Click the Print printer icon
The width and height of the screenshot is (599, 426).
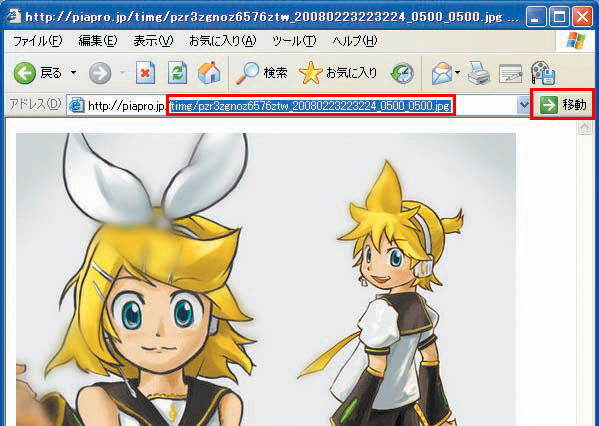click(479, 73)
